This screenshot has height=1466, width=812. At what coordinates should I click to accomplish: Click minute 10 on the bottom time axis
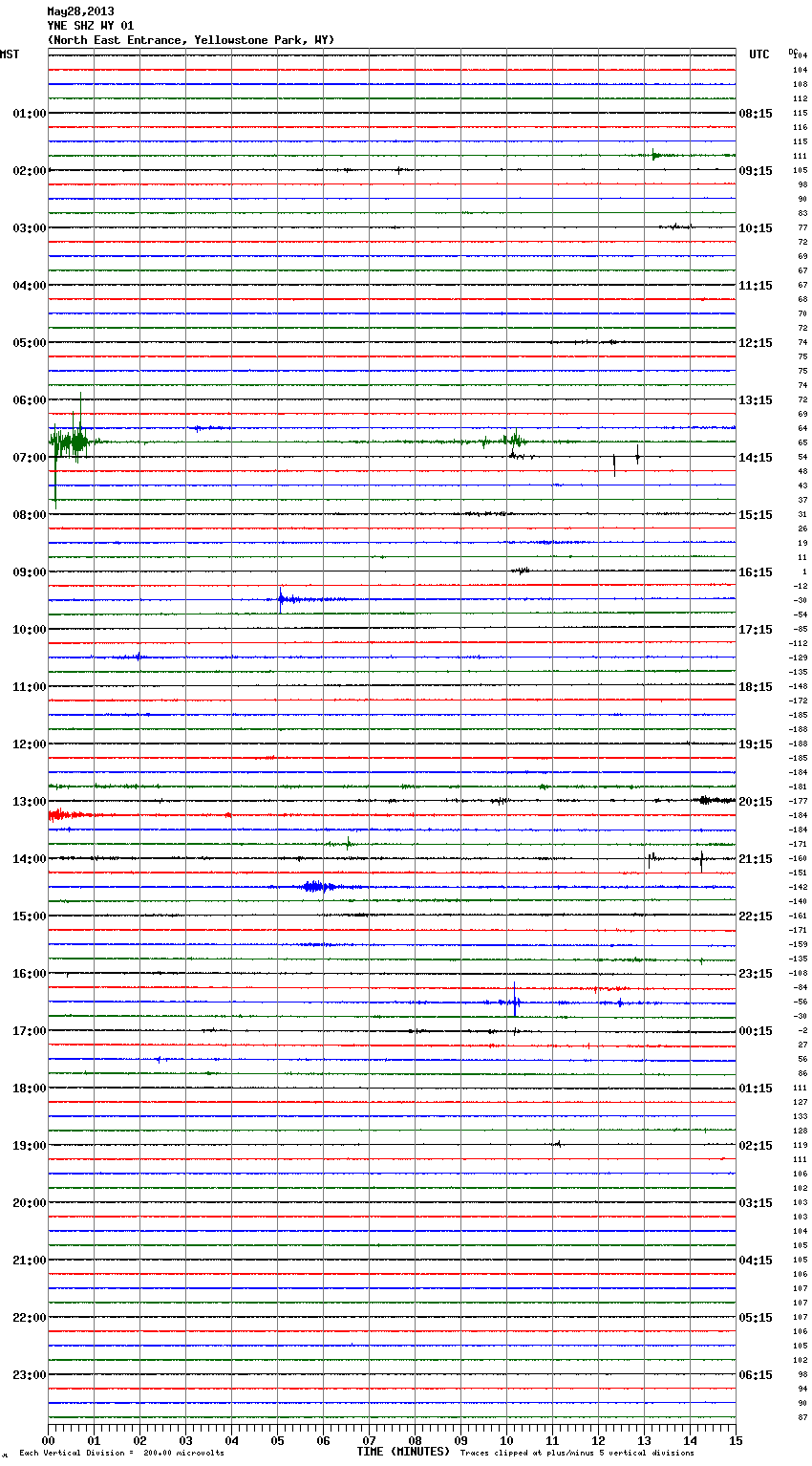click(x=507, y=1439)
